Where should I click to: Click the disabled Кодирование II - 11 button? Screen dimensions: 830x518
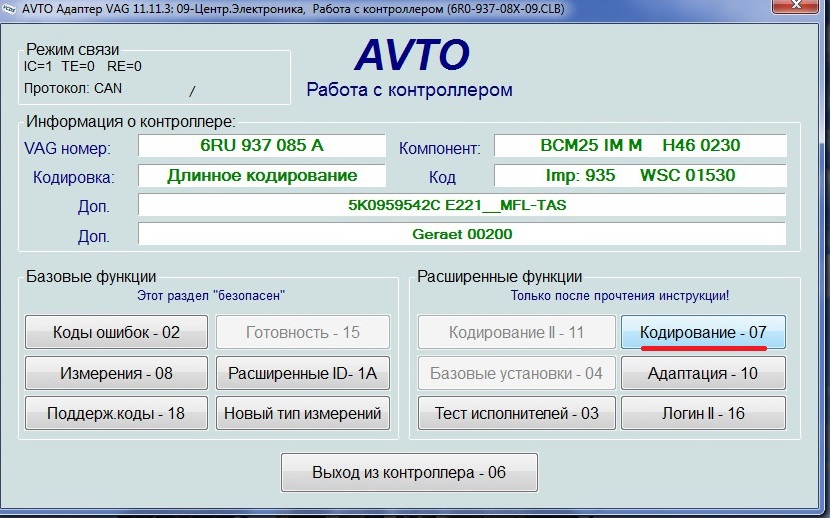point(515,333)
